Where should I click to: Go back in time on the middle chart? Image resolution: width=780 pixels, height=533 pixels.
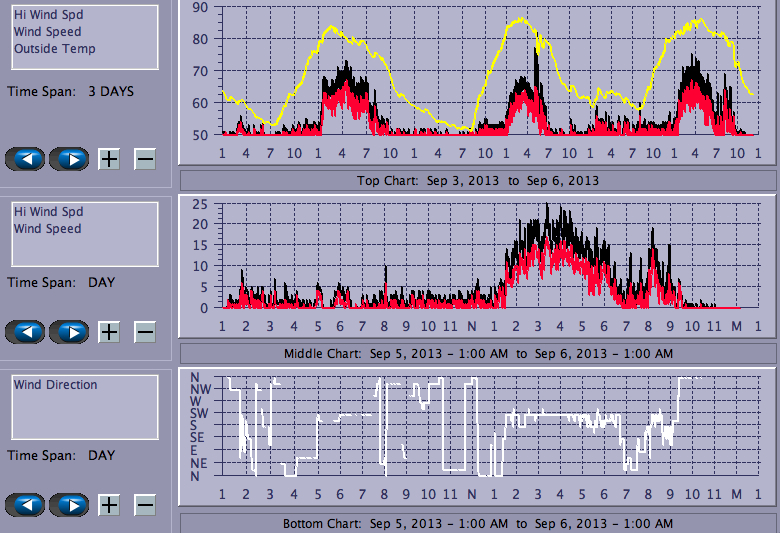click(x=27, y=332)
